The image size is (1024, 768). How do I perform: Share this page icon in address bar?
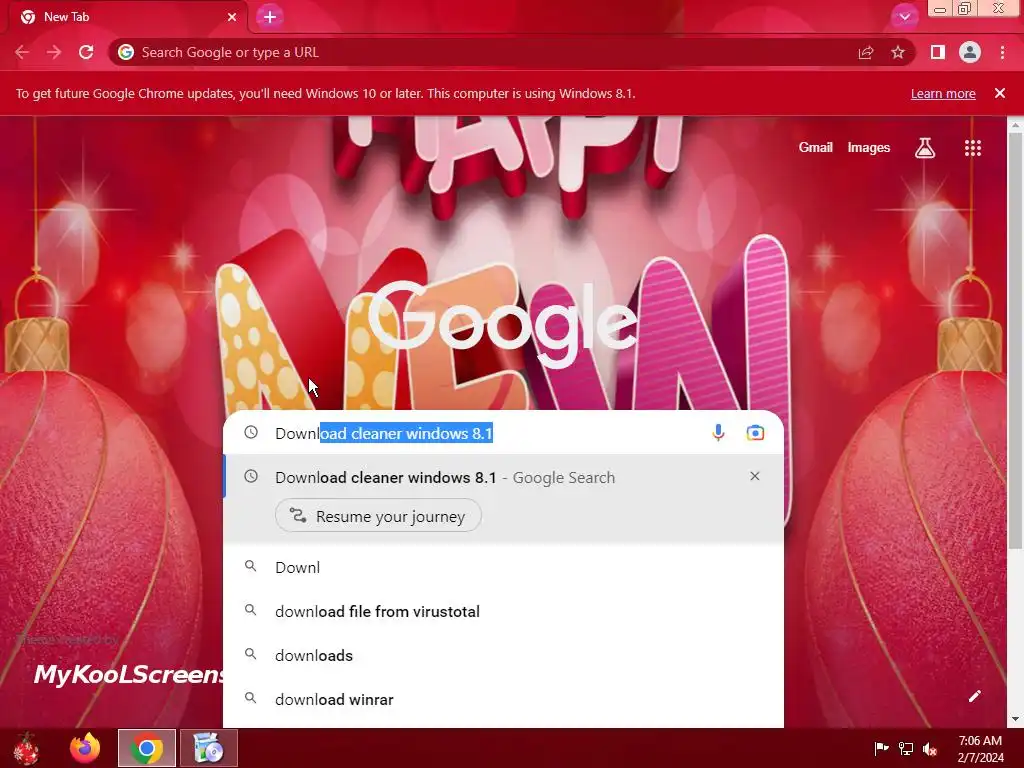(x=866, y=52)
